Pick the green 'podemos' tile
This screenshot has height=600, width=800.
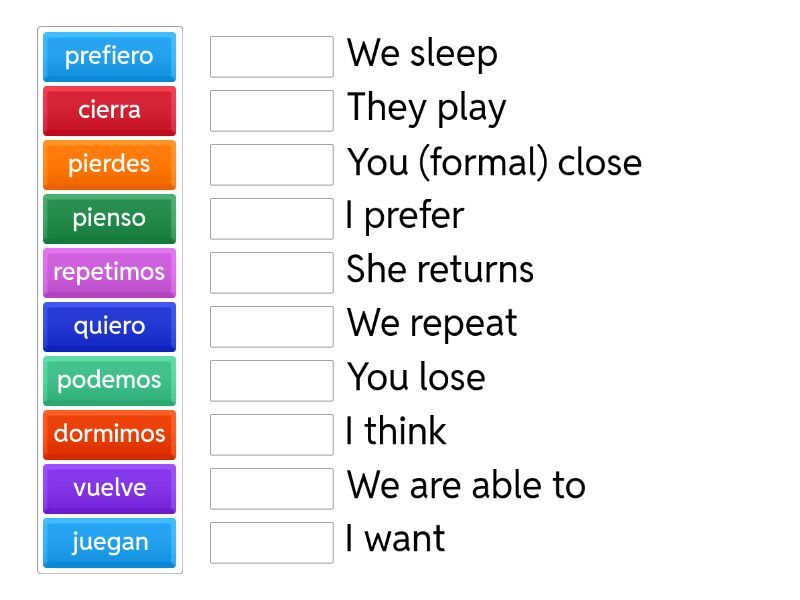(109, 380)
